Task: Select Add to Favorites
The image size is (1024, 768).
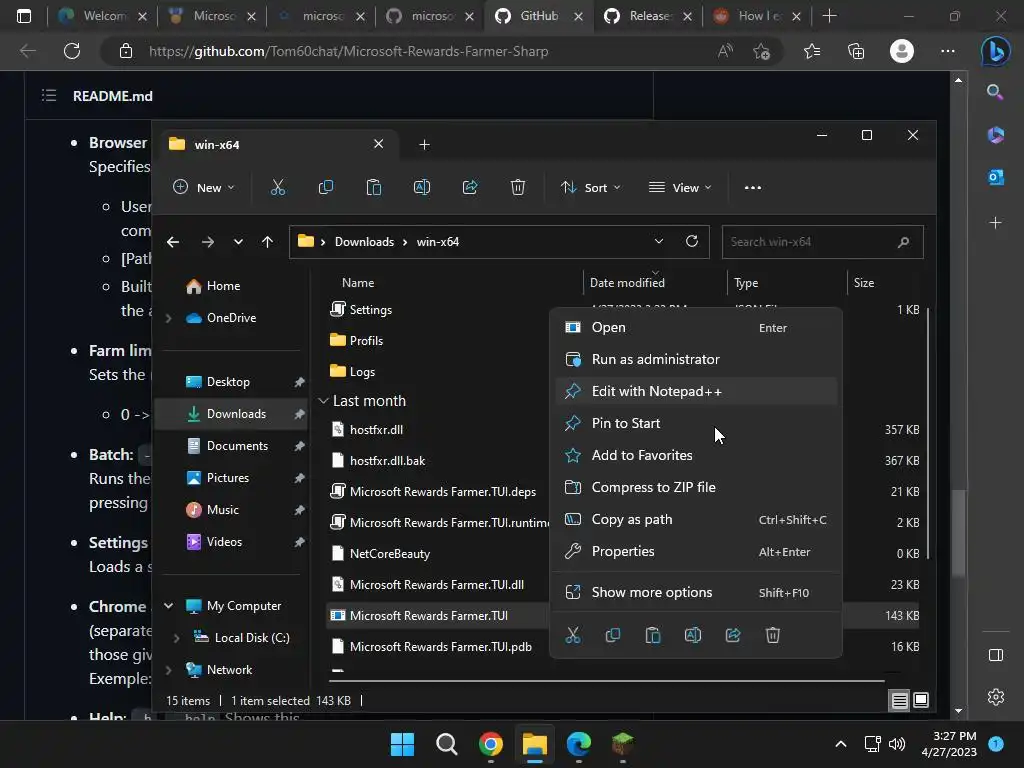Action: 696,455
